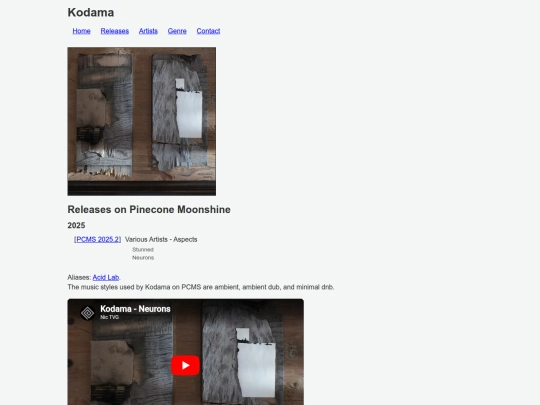The height and width of the screenshot is (405, 540).
Task: Click the Nic TVG channel logo icon
Action: point(87,313)
